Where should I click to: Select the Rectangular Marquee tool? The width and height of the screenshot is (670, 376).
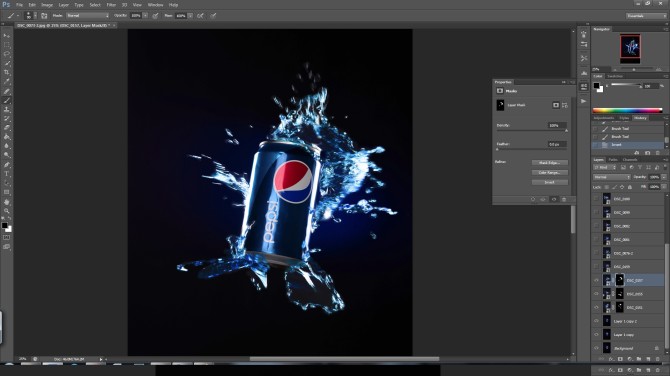(6, 45)
